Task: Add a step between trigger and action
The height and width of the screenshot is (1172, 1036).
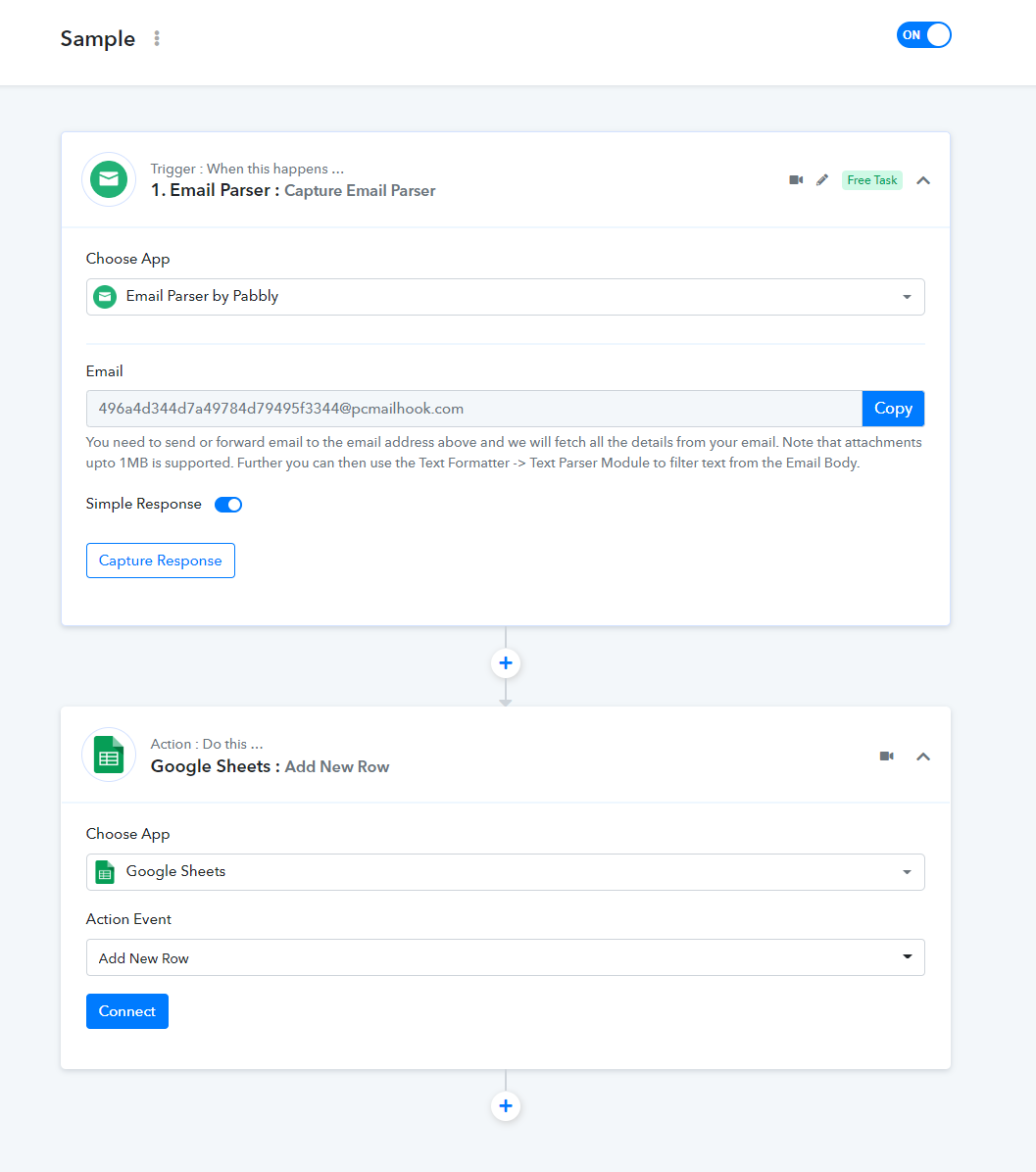Action: 506,663
